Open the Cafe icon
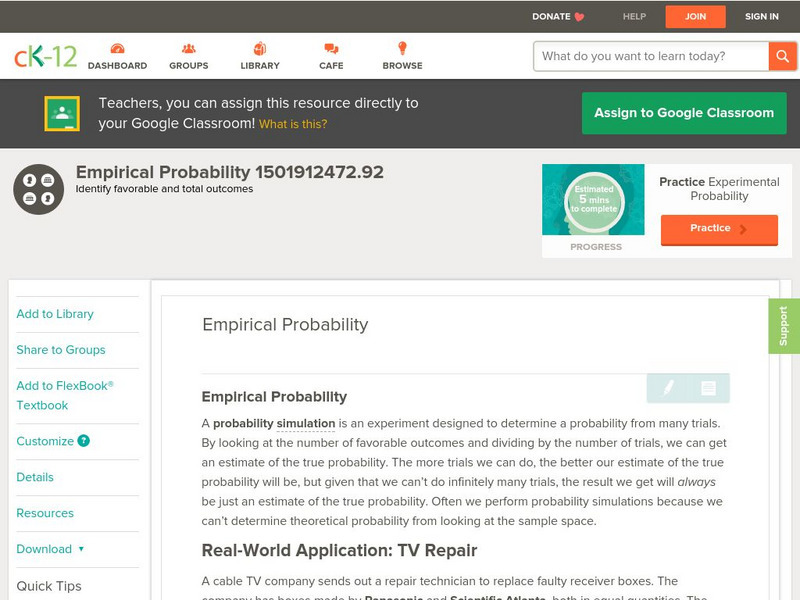800x600 pixels. [331, 50]
